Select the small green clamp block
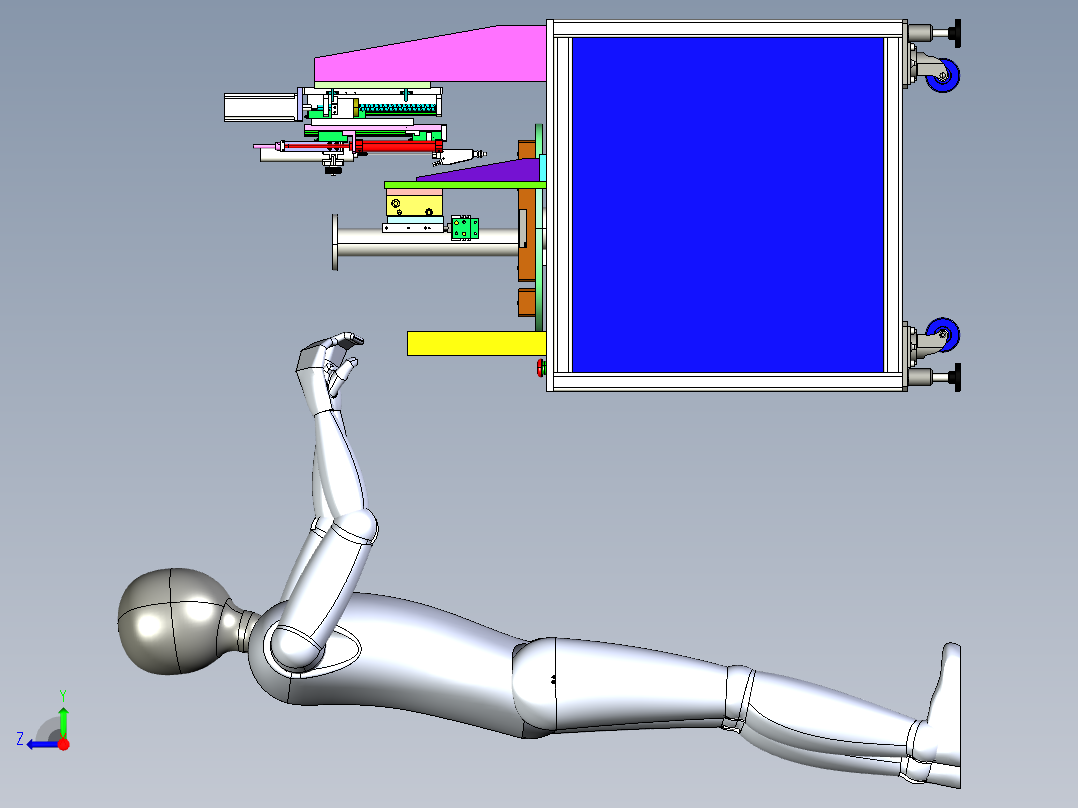The image size is (1078, 808). (465, 228)
